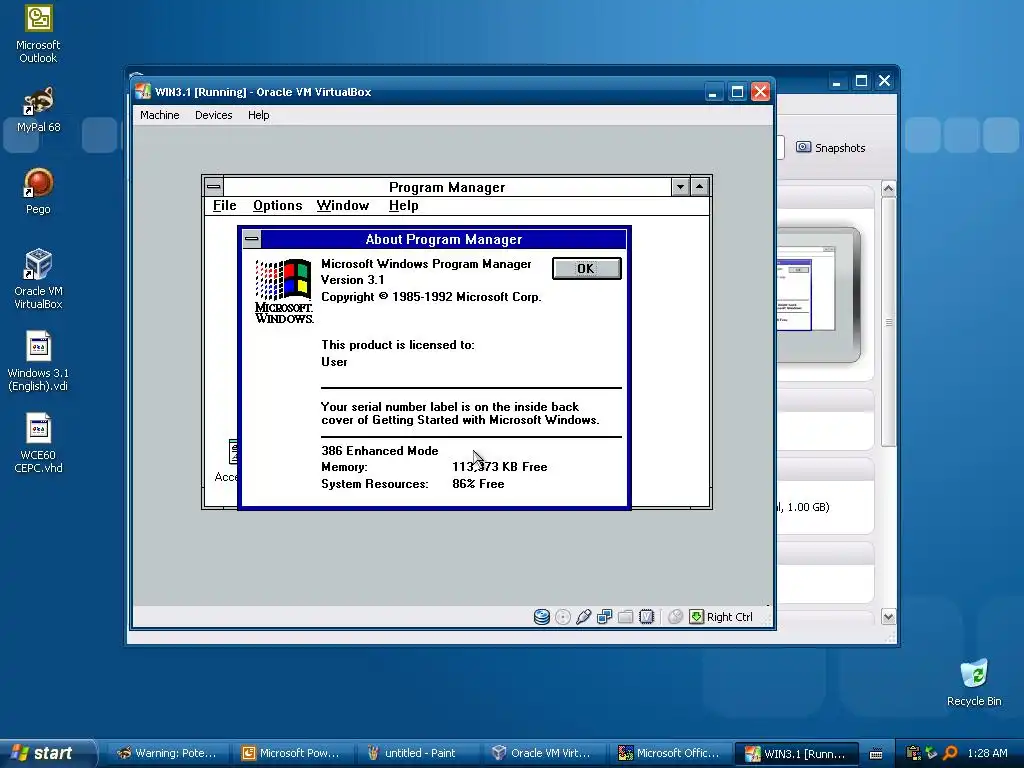Click the Microsoft Outlook desktop icon

[38, 34]
